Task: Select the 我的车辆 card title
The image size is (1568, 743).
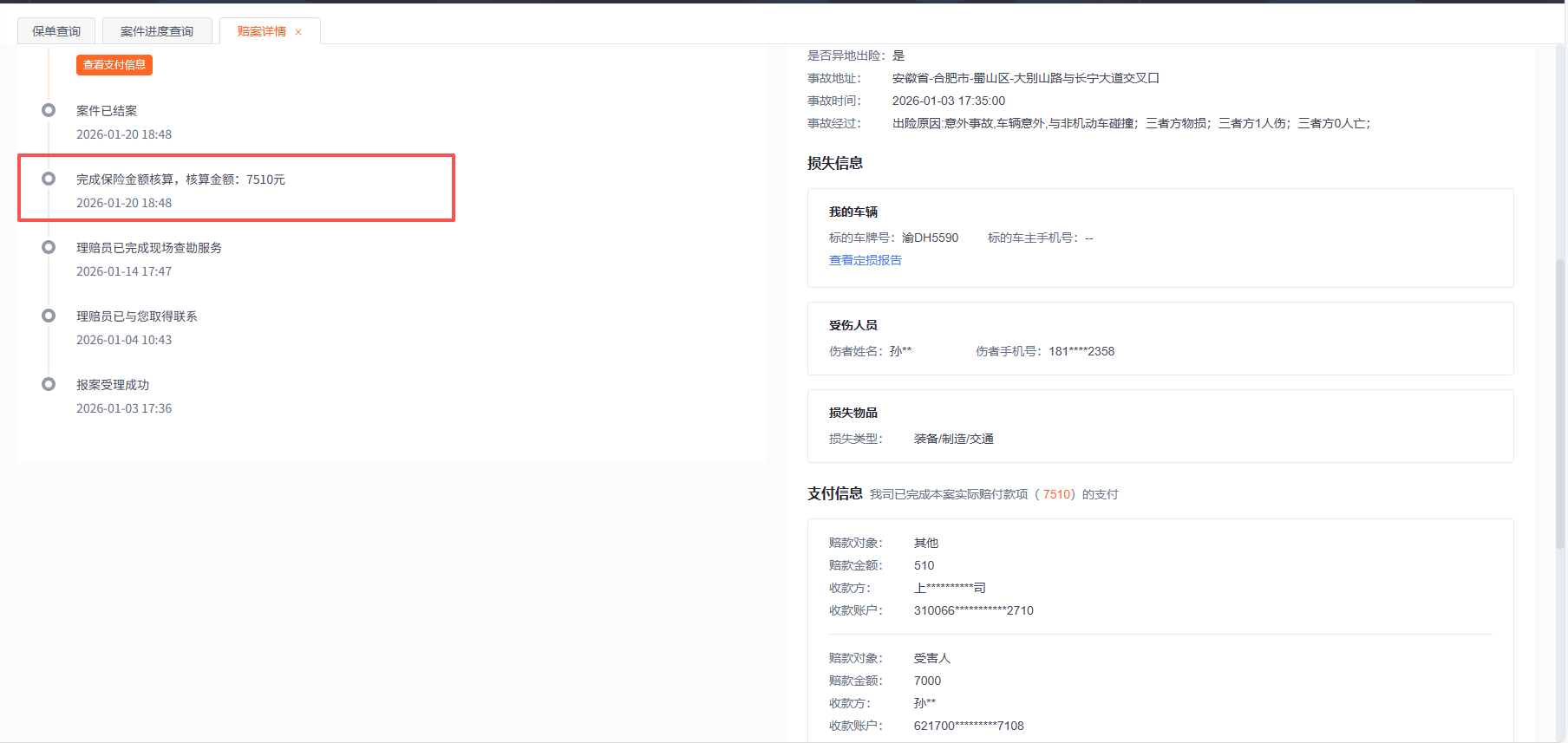Action: [853, 212]
